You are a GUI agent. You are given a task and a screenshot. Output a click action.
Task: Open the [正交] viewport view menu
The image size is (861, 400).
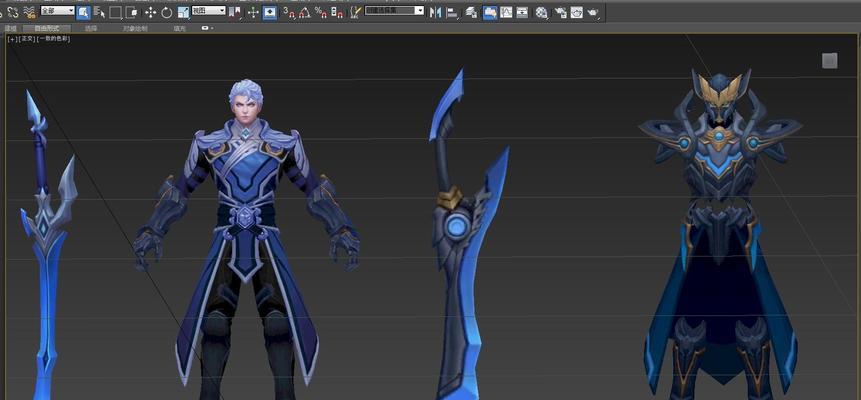26,39
